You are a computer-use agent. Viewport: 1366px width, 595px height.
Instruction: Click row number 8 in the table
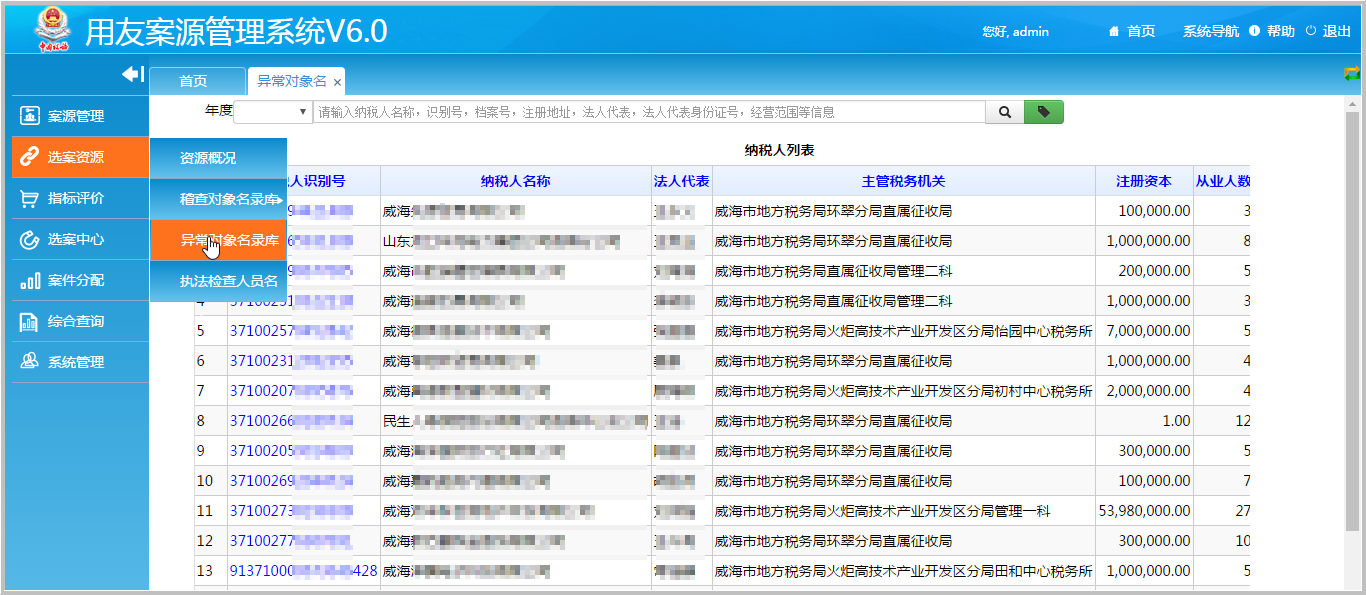[x=201, y=421]
